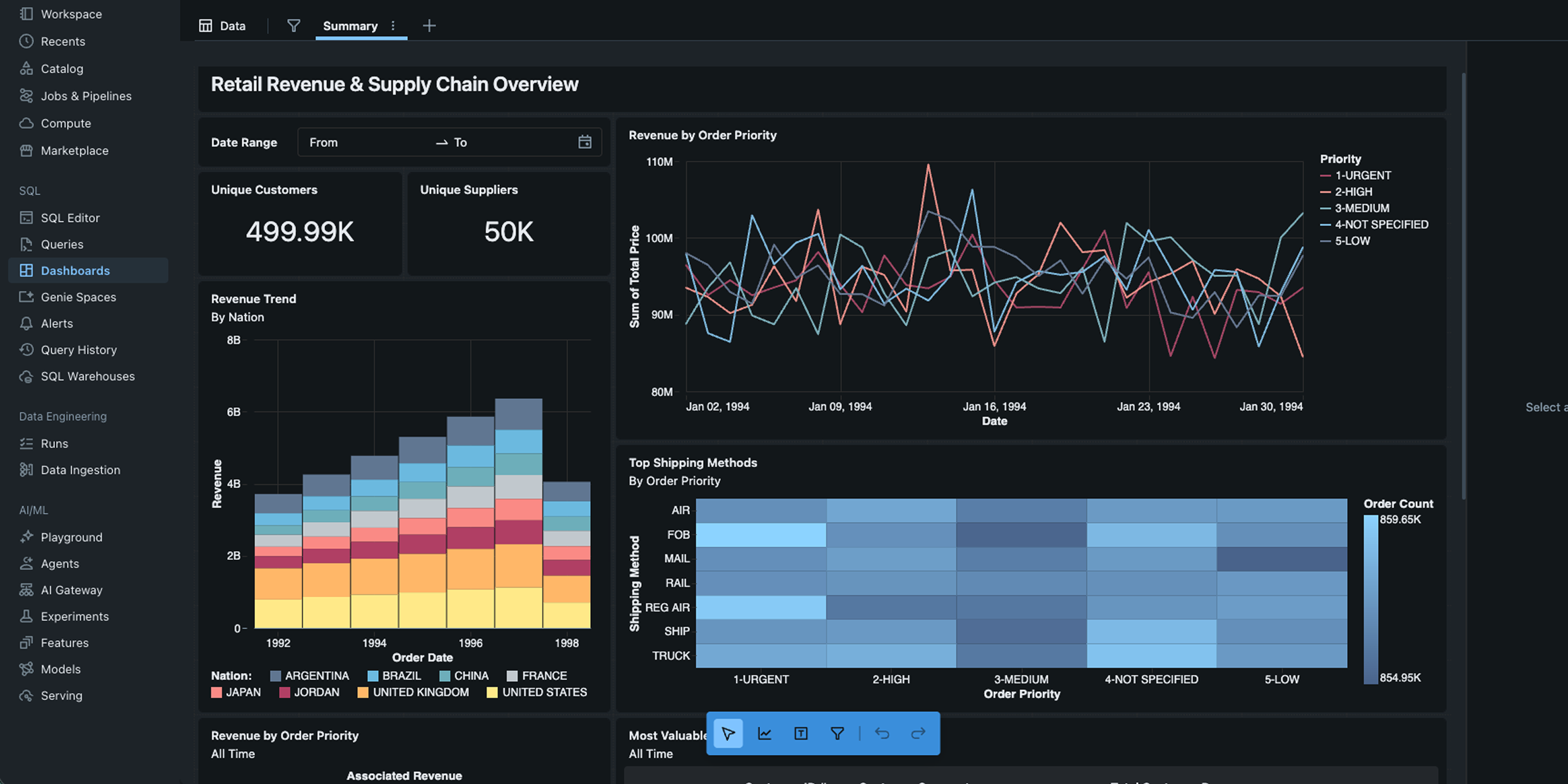Click the Revenue Trend widget title
This screenshot has width=1568, height=784.
click(253, 299)
